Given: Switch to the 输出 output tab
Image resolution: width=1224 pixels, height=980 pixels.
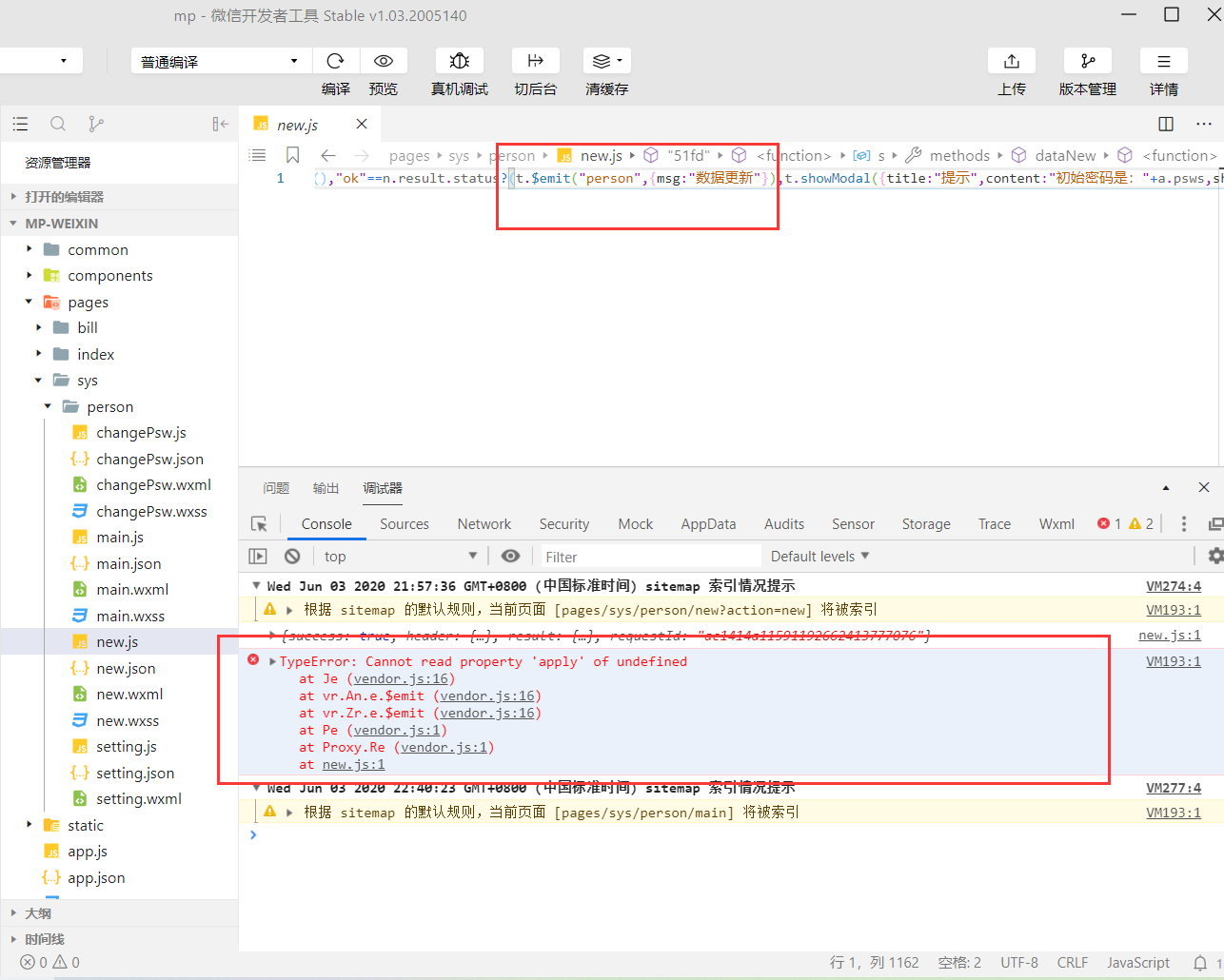Looking at the screenshot, I should coord(326,488).
